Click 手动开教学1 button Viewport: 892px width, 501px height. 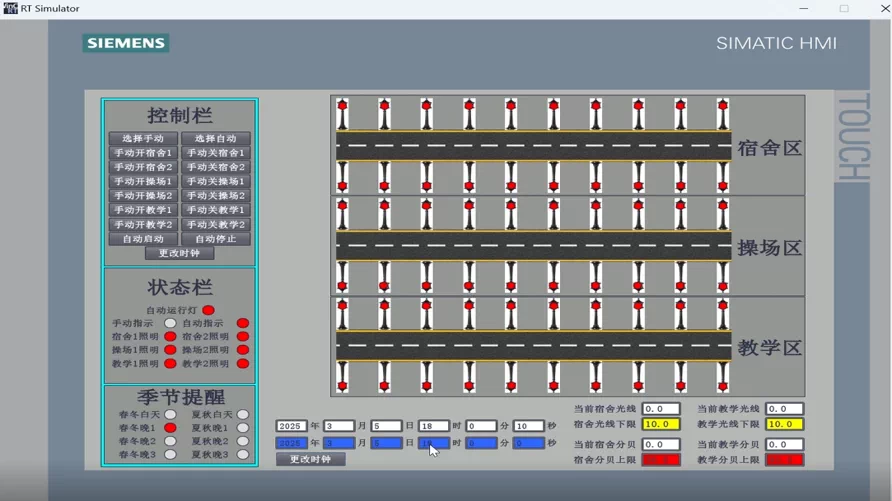click(x=143, y=210)
